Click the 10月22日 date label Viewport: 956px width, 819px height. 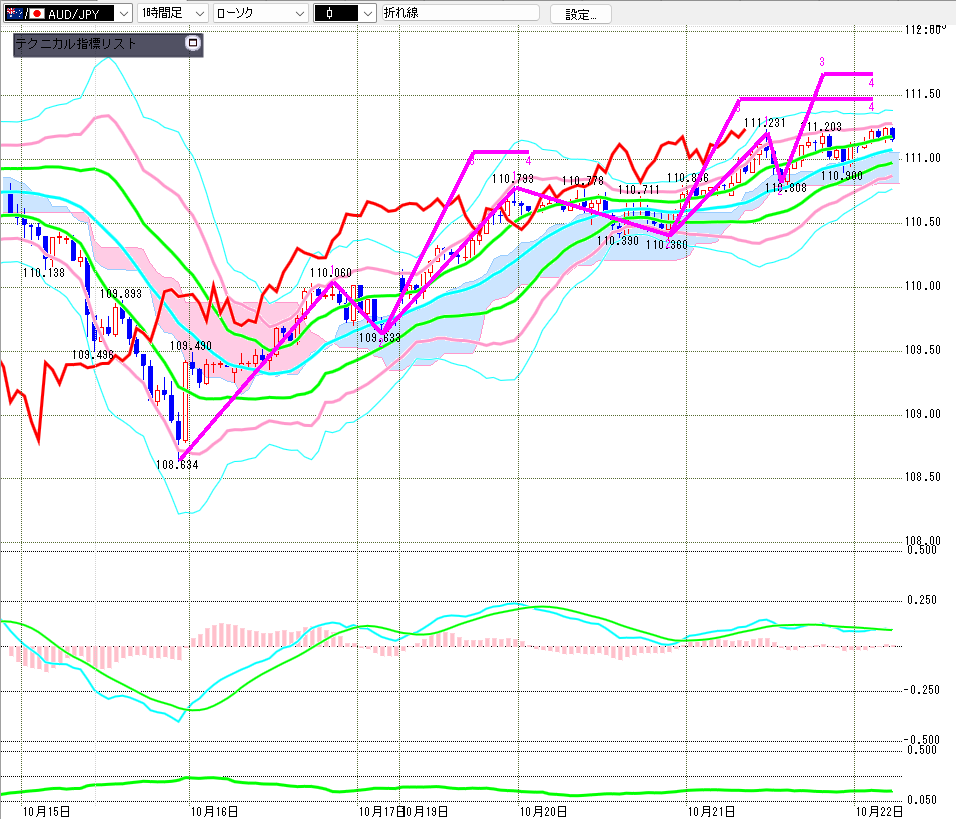(879, 812)
